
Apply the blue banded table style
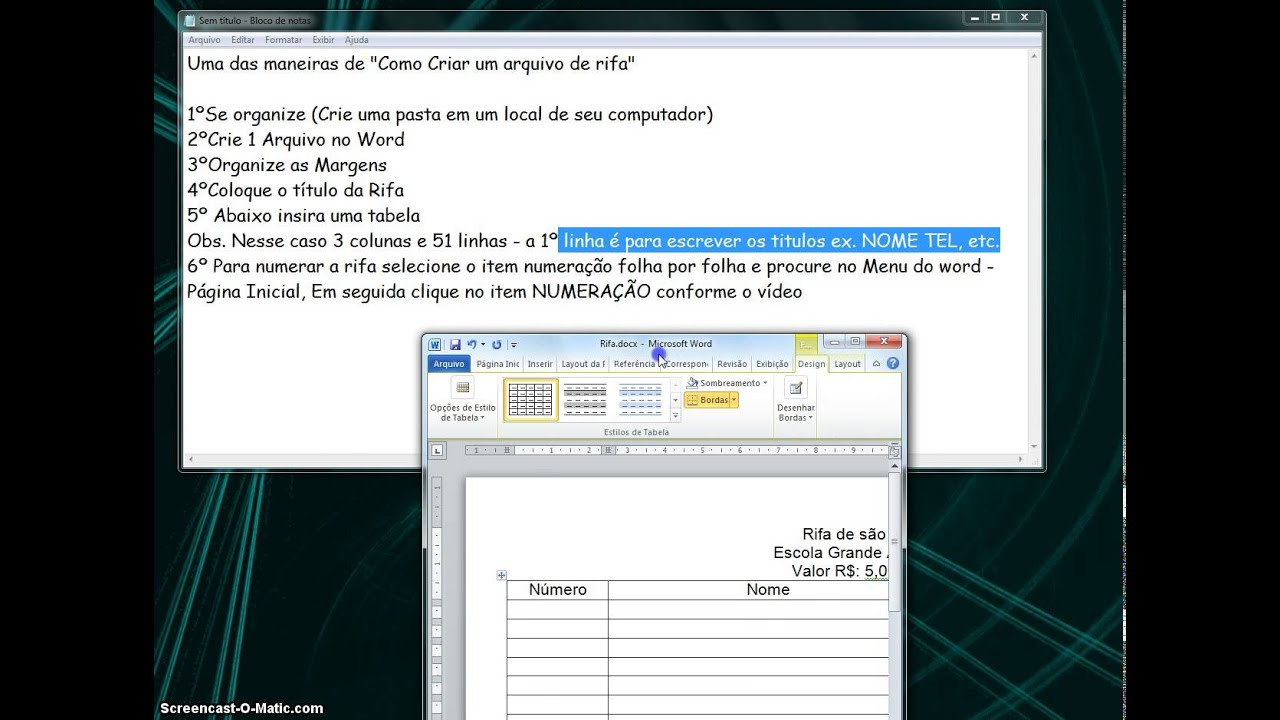[x=640, y=400]
